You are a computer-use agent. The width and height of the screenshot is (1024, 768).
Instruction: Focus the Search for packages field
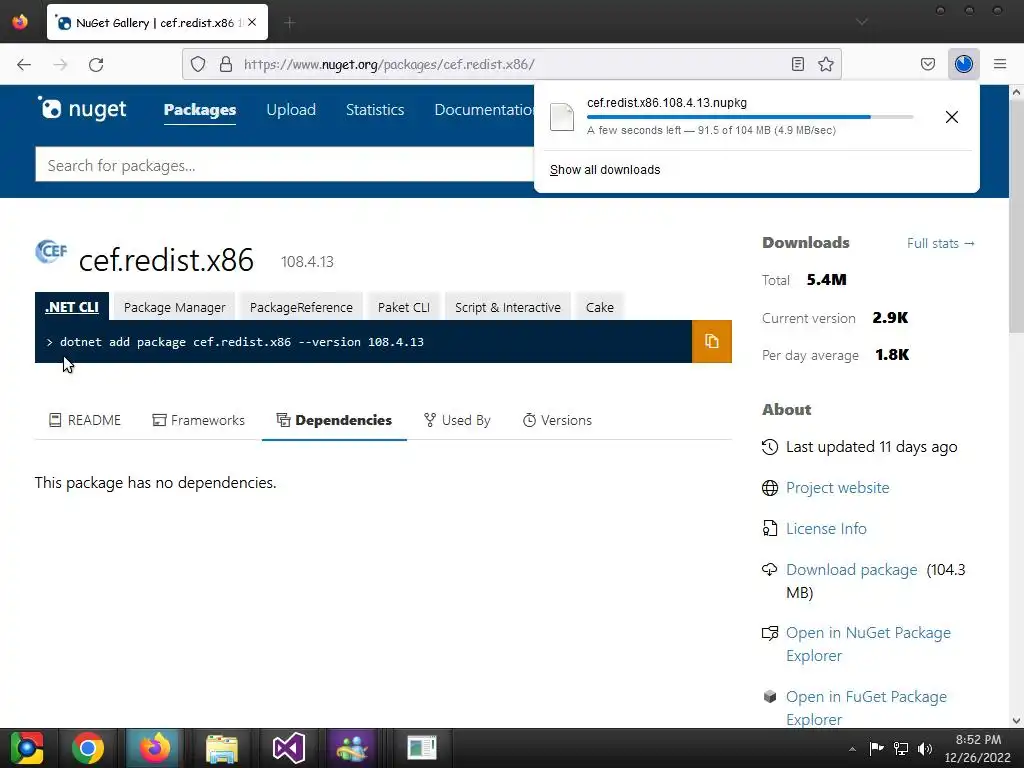pyautogui.click(x=285, y=165)
